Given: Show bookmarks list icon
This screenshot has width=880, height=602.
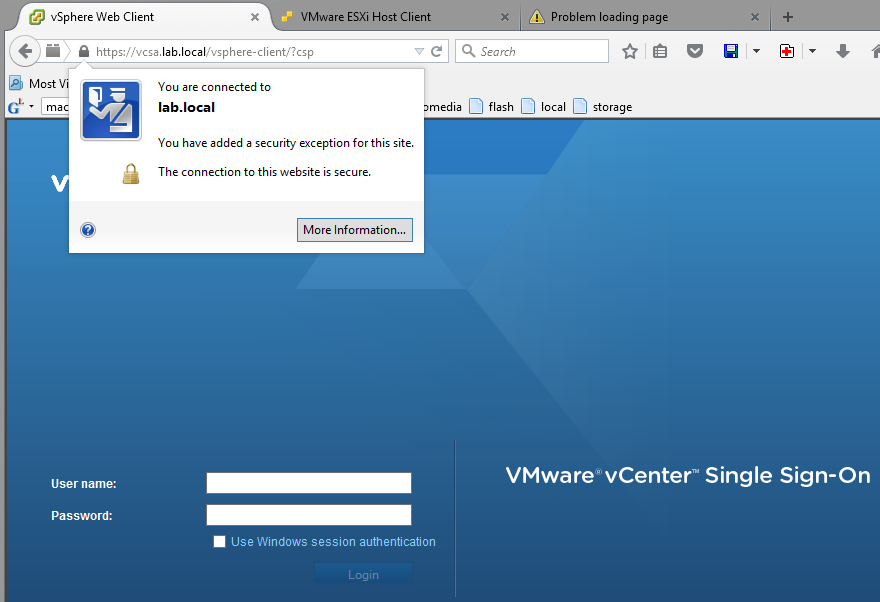Looking at the screenshot, I should pos(660,52).
